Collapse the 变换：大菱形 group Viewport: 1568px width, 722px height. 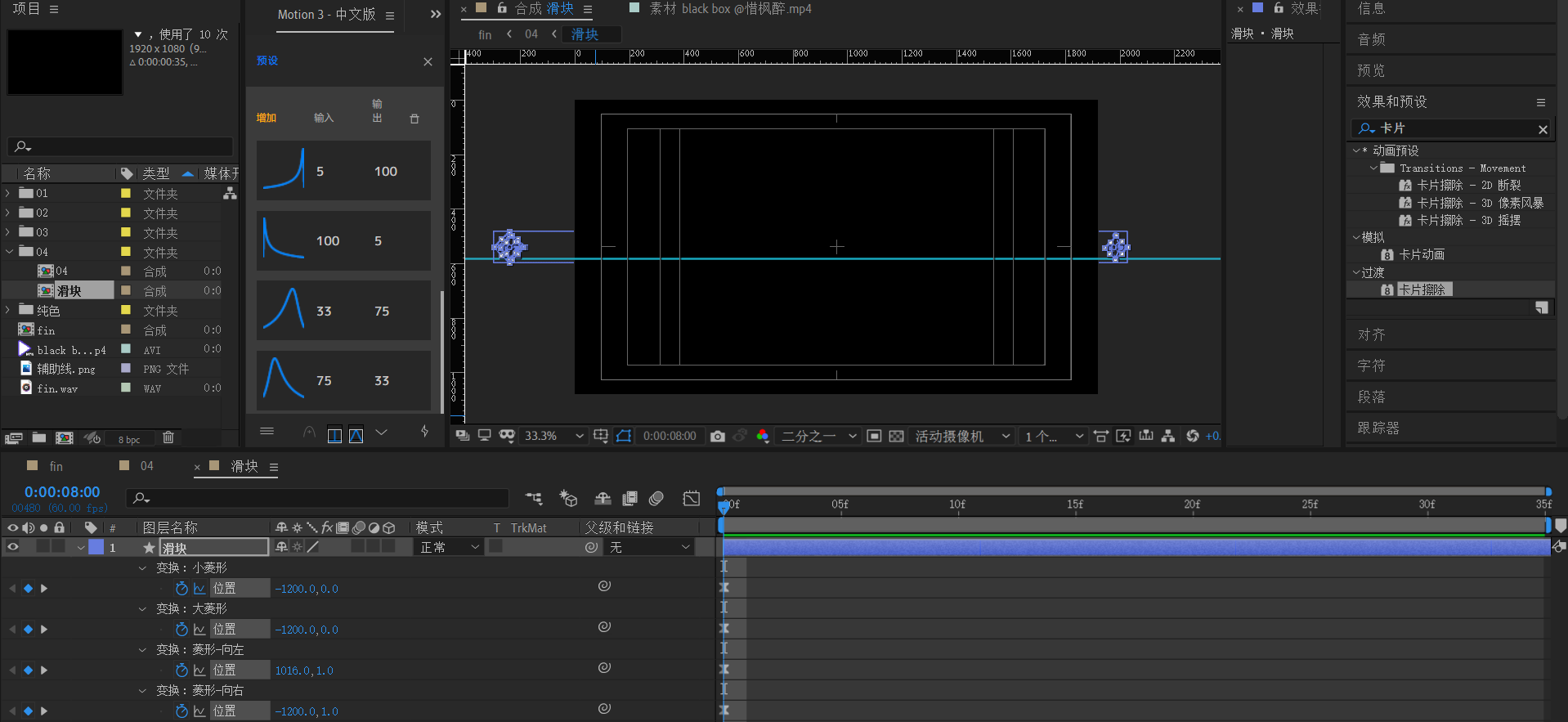pos(143,608)
